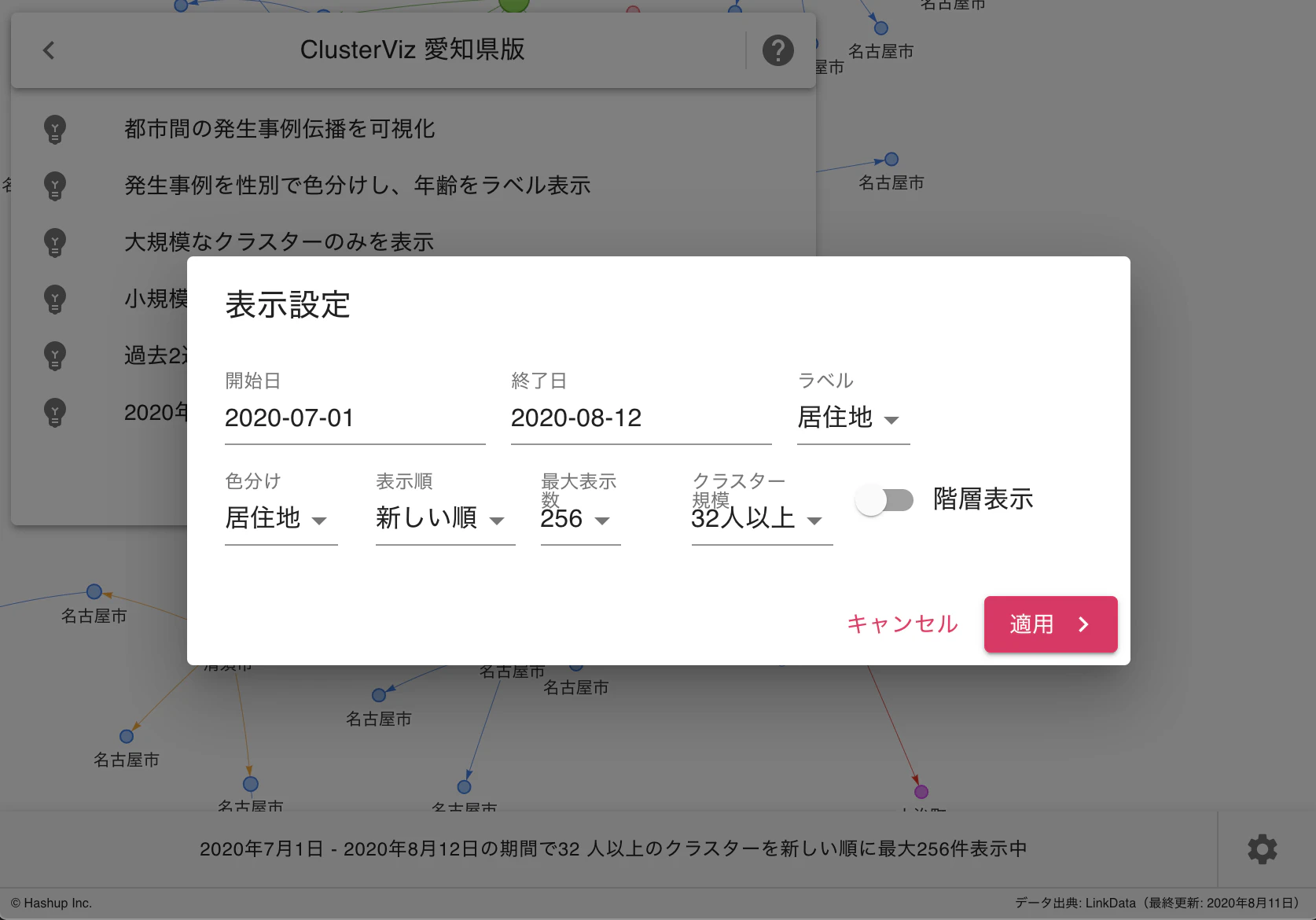Click the settings gear icon in the bottom bar
This screenshot has height=920, width=1316.
[x=1262, y=849]
